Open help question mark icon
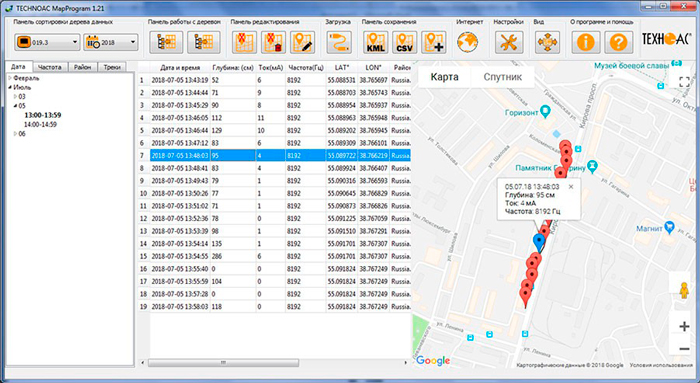Image resolution: width=700 pixels, height=383 pixels. point(619,42)
